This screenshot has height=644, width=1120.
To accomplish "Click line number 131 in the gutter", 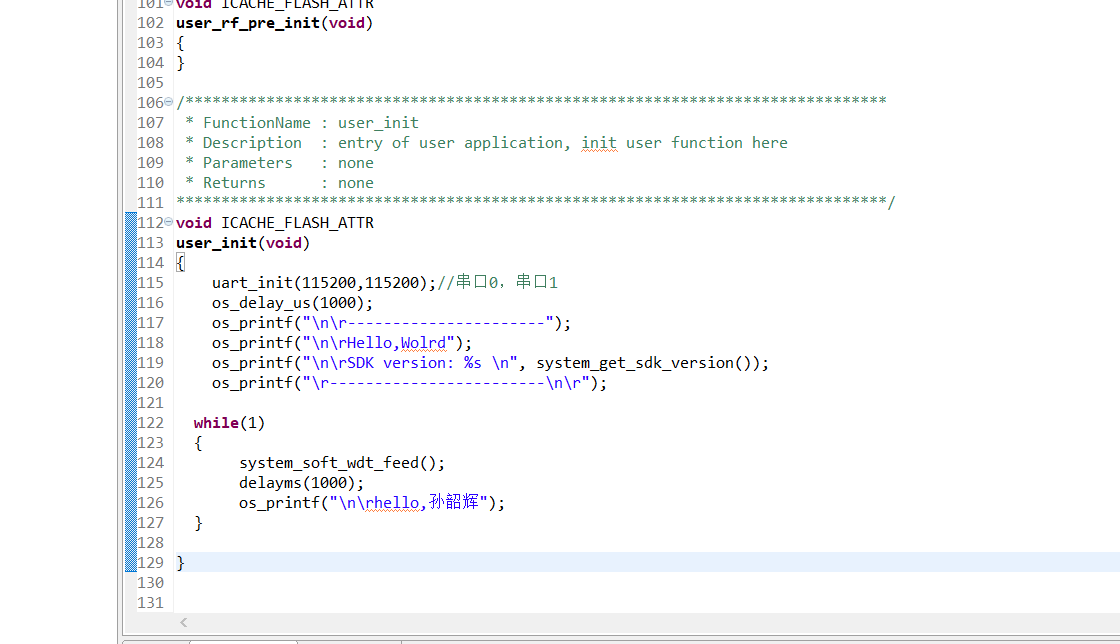I will tap(151, 603).
